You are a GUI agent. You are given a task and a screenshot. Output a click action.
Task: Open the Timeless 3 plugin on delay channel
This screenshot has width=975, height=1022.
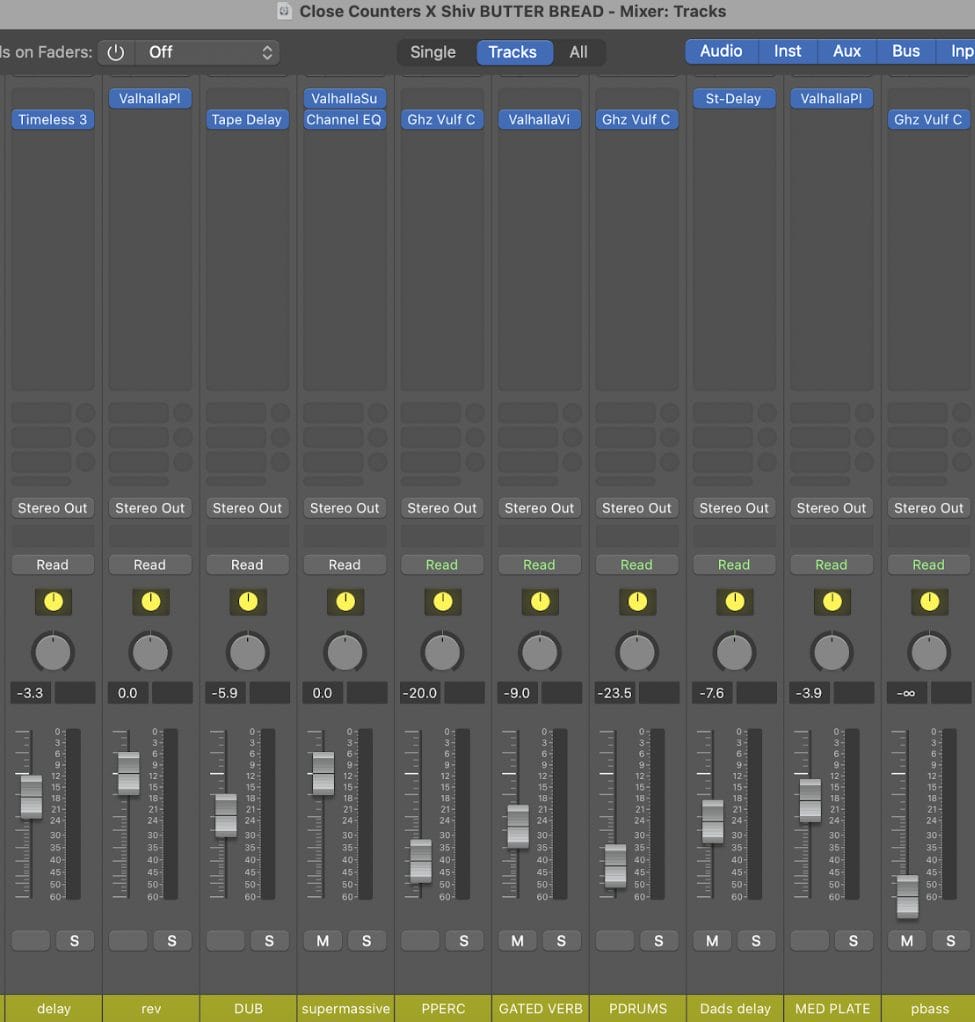(x=53, y=119)
